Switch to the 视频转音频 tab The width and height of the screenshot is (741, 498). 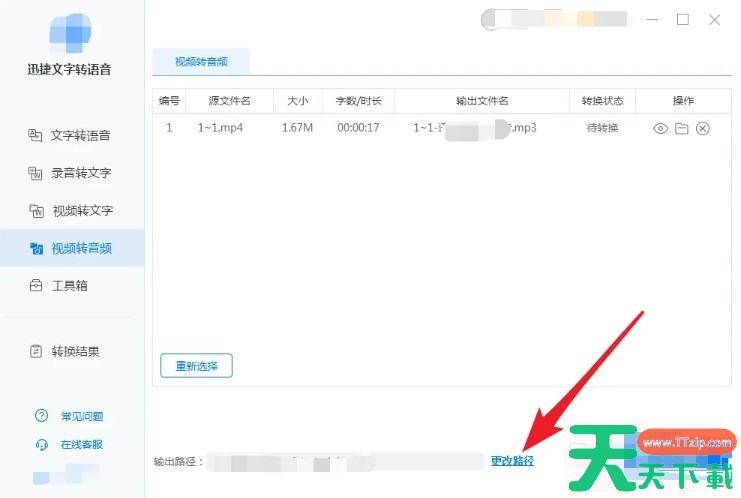tap(201, 61)
